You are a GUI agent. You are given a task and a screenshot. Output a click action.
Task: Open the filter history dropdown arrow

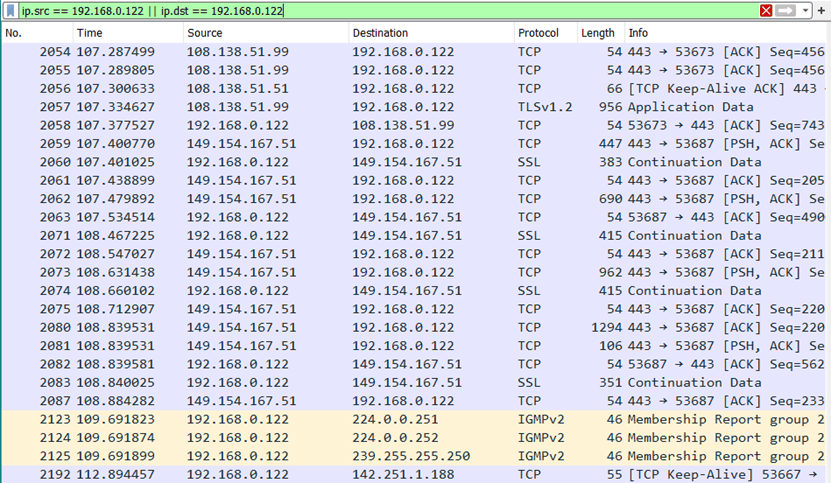click(805, 11)
